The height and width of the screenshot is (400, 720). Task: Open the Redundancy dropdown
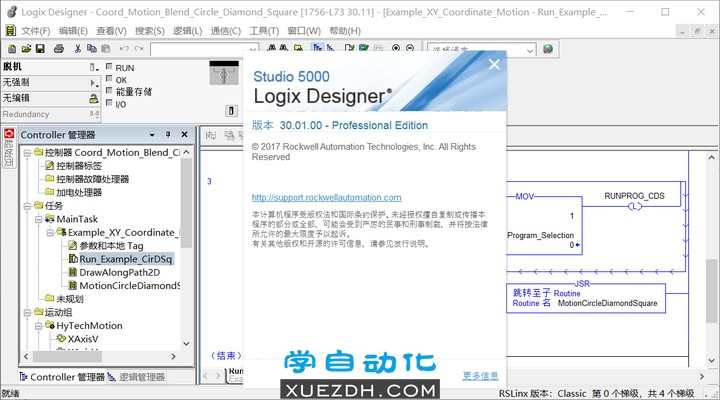click(x=94, y=113)
